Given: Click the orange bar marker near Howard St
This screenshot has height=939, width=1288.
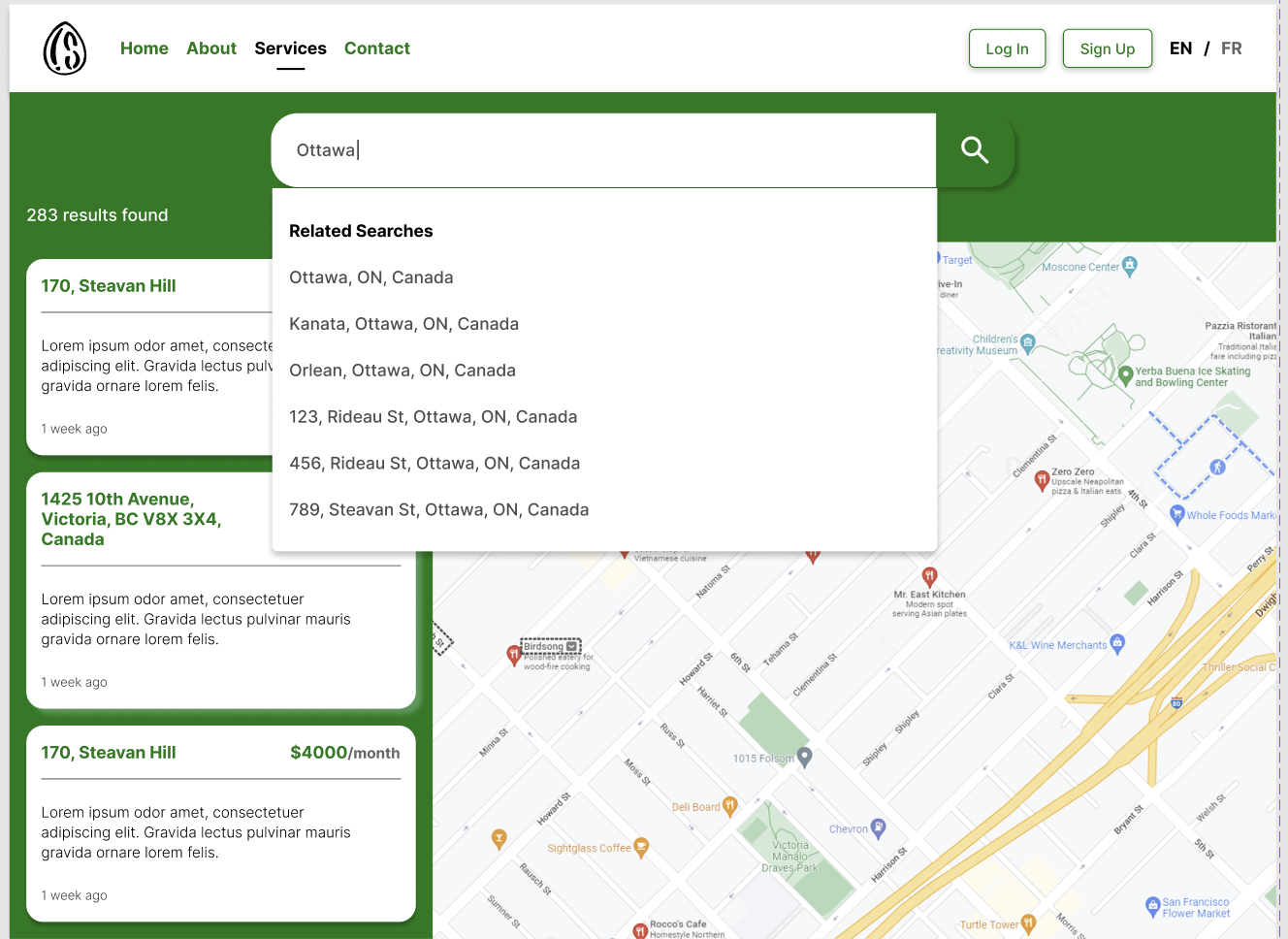Looking at the screenshot, I should [499, 839].
